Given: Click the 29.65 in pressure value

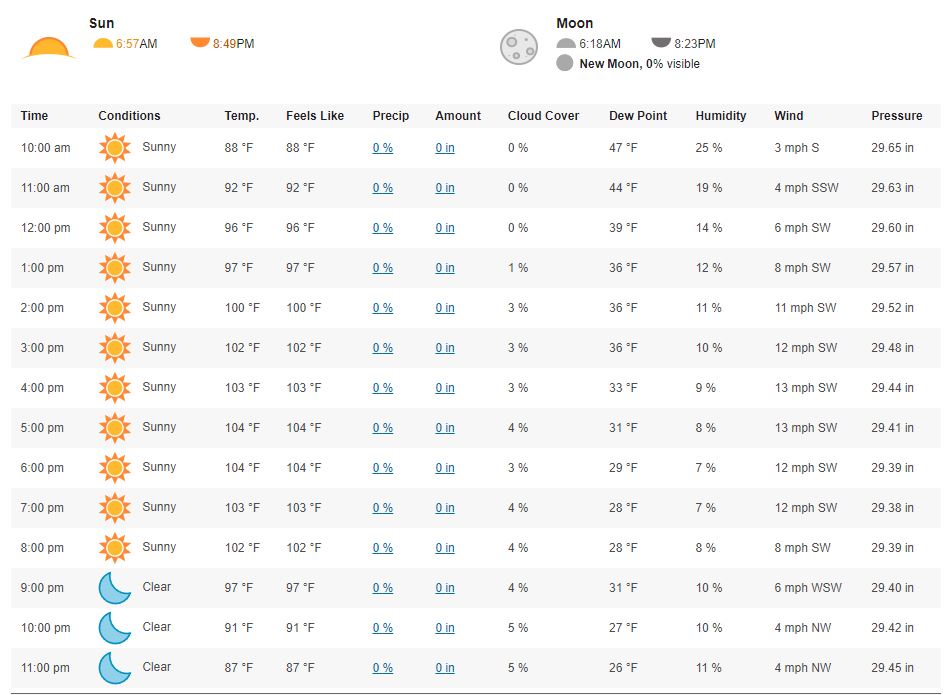Looking at the screenshot, I should pyautogui.click(x=892, y=147).
